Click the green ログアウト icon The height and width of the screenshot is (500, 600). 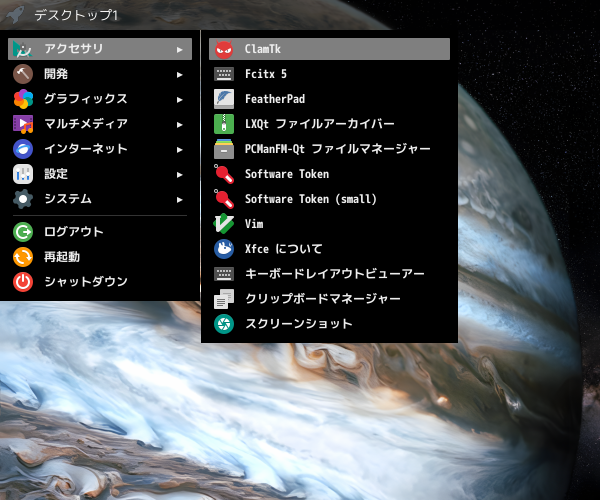pos(23,232)
